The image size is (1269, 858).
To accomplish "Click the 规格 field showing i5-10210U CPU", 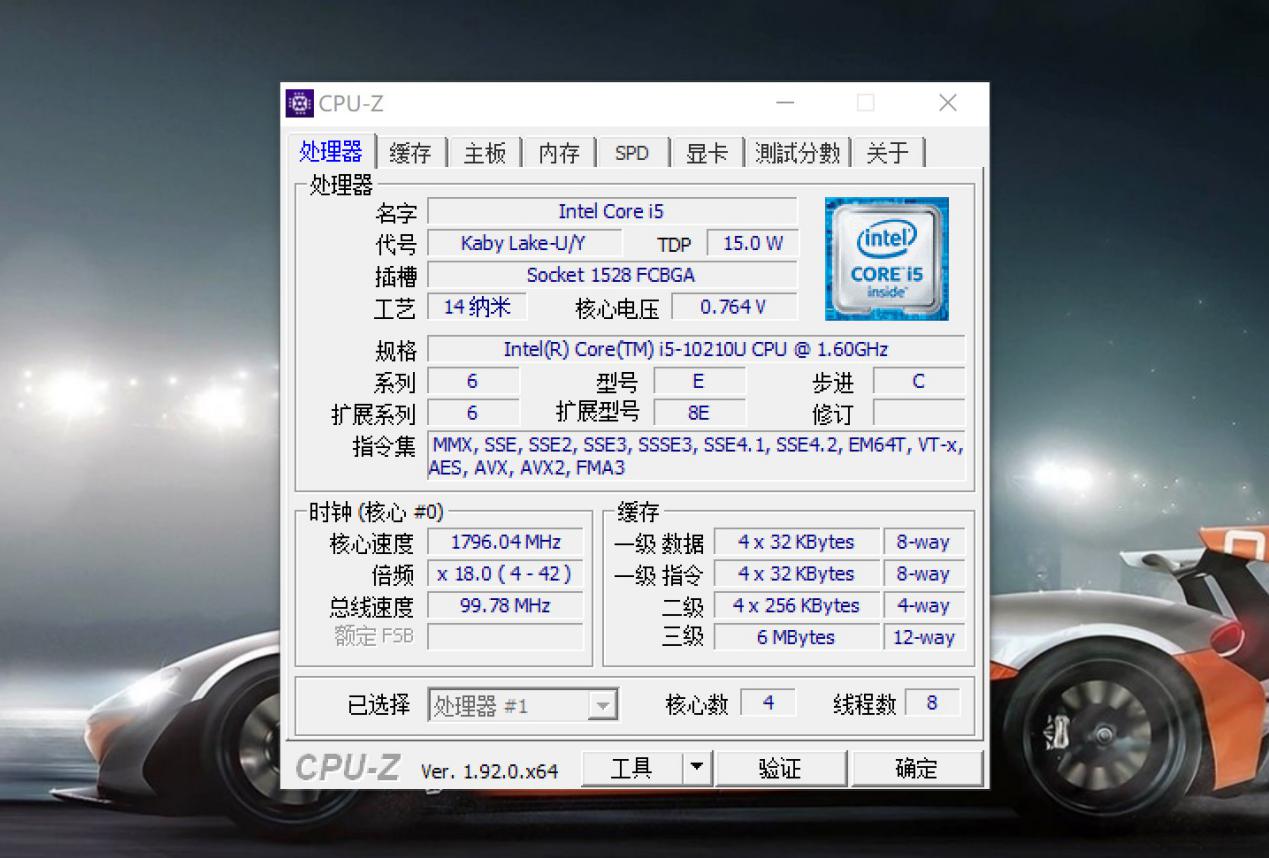I will point(697,349).
